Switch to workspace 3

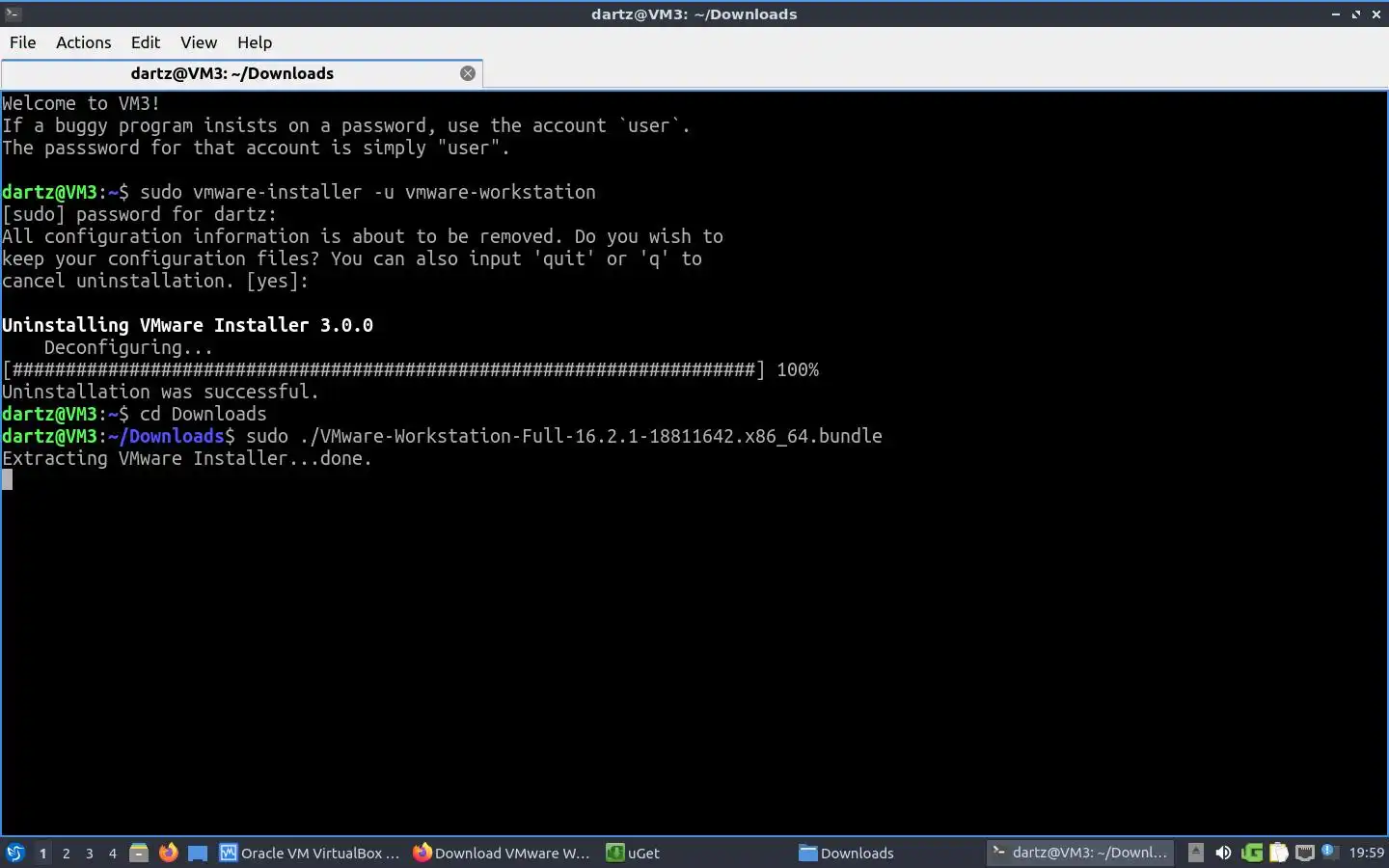[x=89, y=853]
